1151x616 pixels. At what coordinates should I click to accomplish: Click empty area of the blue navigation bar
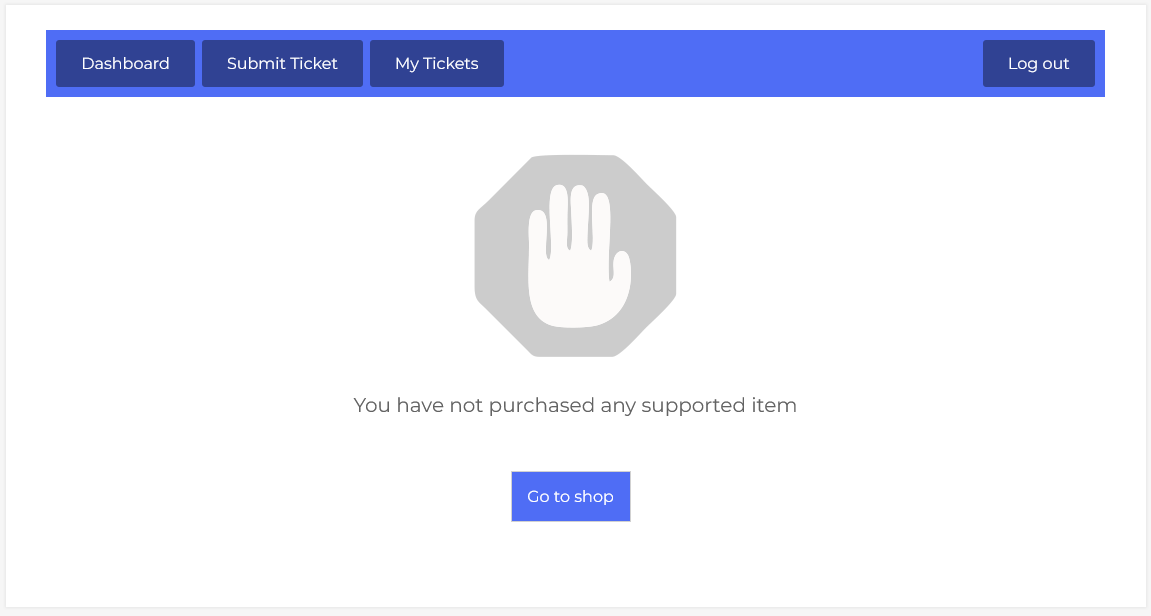click(x=740, y=64)
